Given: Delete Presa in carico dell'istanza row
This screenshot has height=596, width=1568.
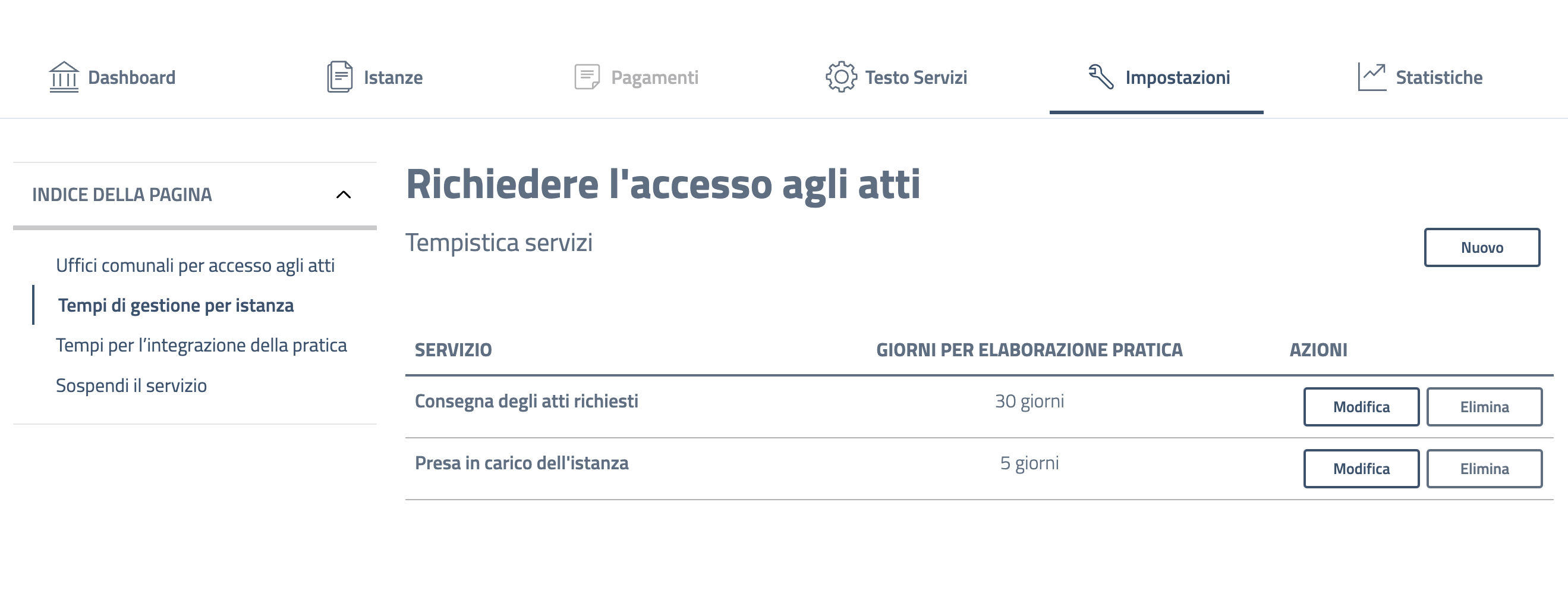Looking at the screenshot, I should click(x=1484, y=469).
